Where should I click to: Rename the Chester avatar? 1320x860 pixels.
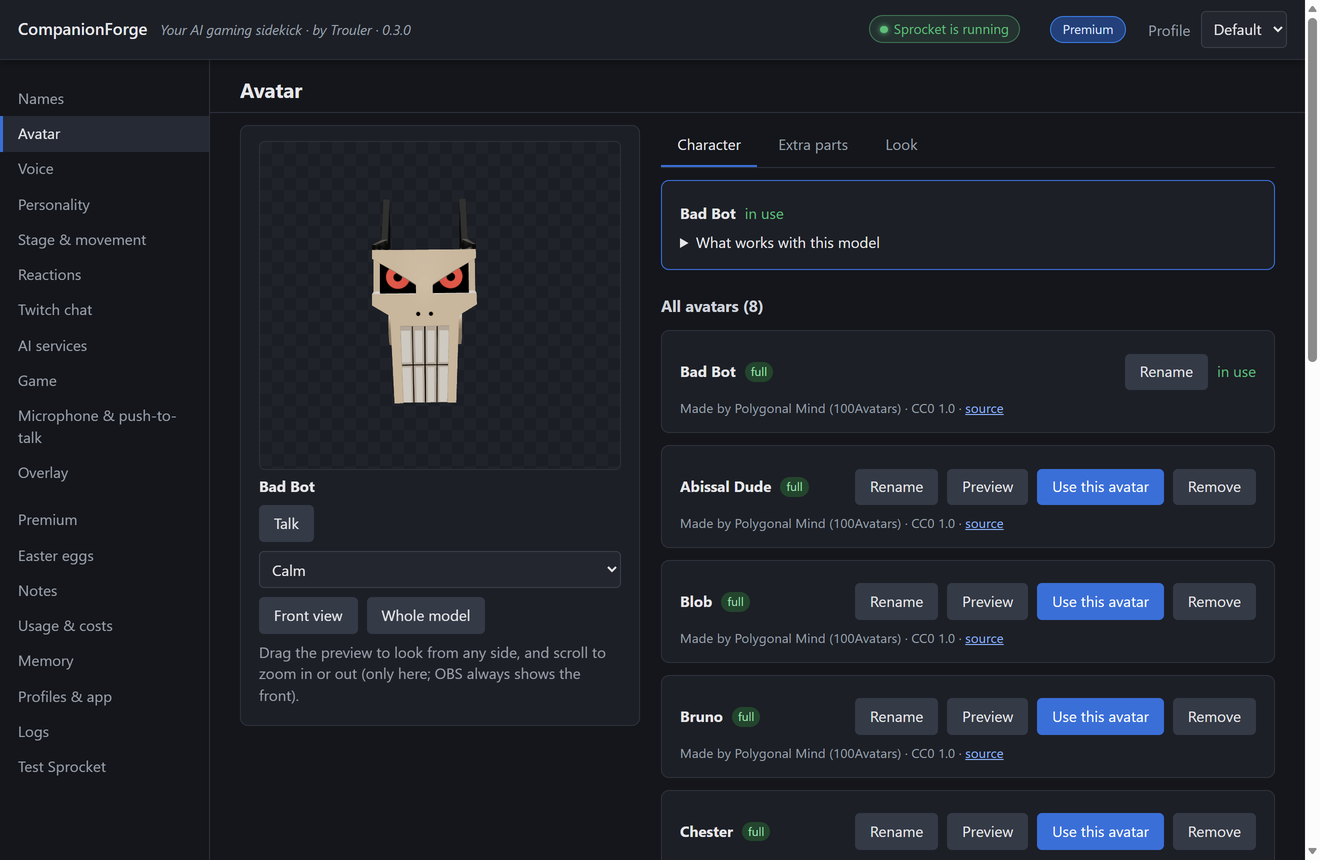pyautogui.click(x=896, y=832)
